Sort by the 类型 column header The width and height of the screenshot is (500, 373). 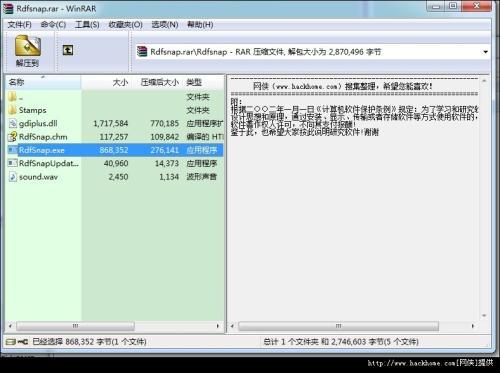click(203, 82)
